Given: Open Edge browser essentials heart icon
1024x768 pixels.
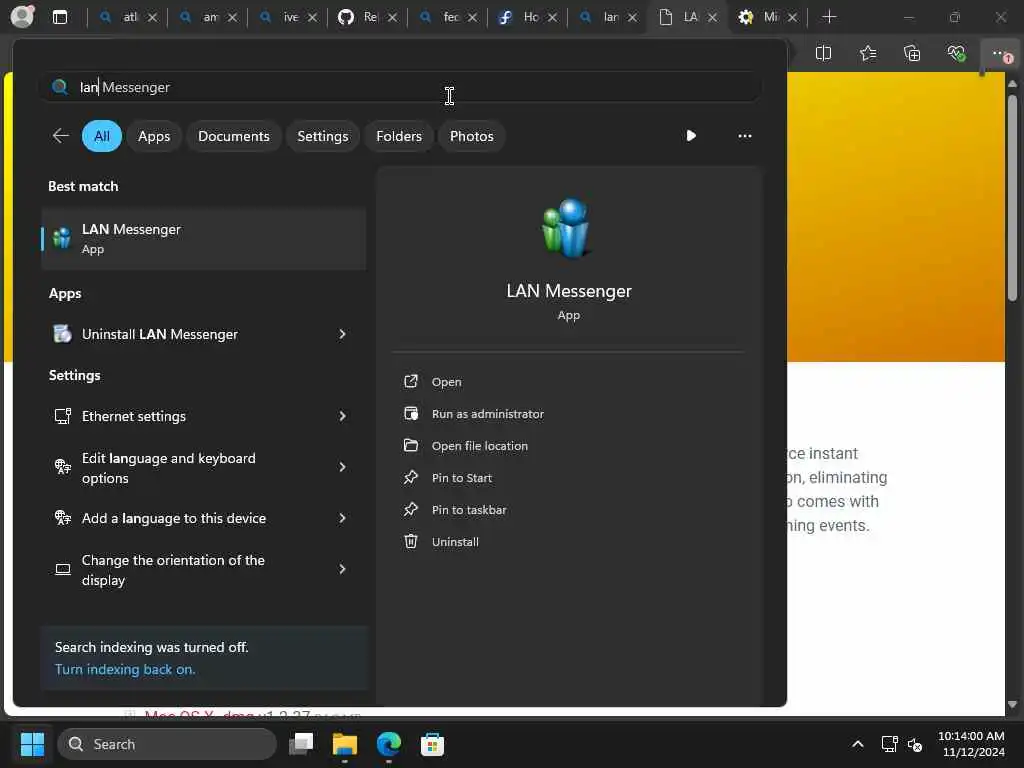Looking at the screenshot, I should click(x=957, y=54).
